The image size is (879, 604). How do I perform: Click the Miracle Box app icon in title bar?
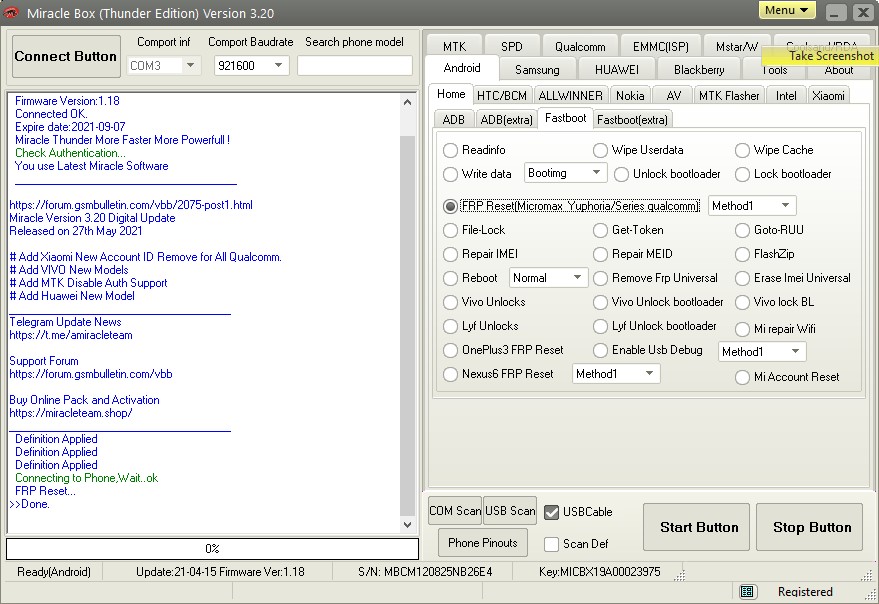coord(12,12)
